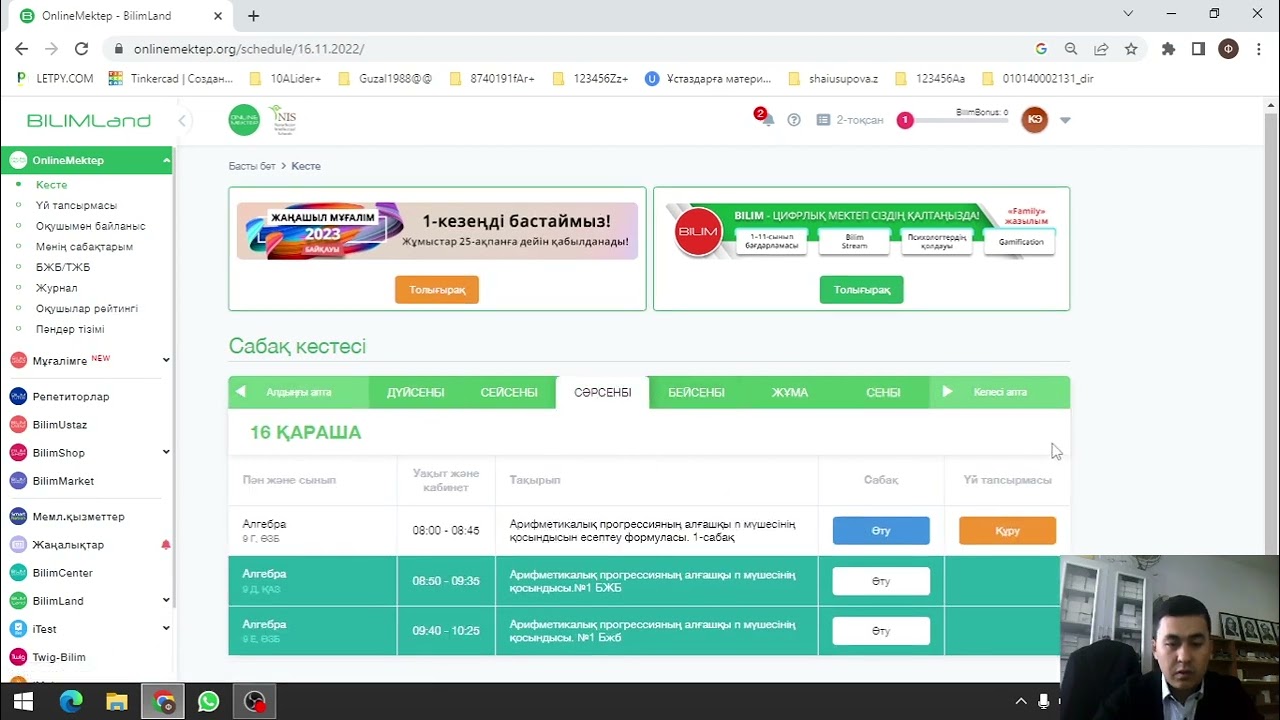
Task: Open Chrome extensions puzzle icon
Action: [x=1168, y=48]
